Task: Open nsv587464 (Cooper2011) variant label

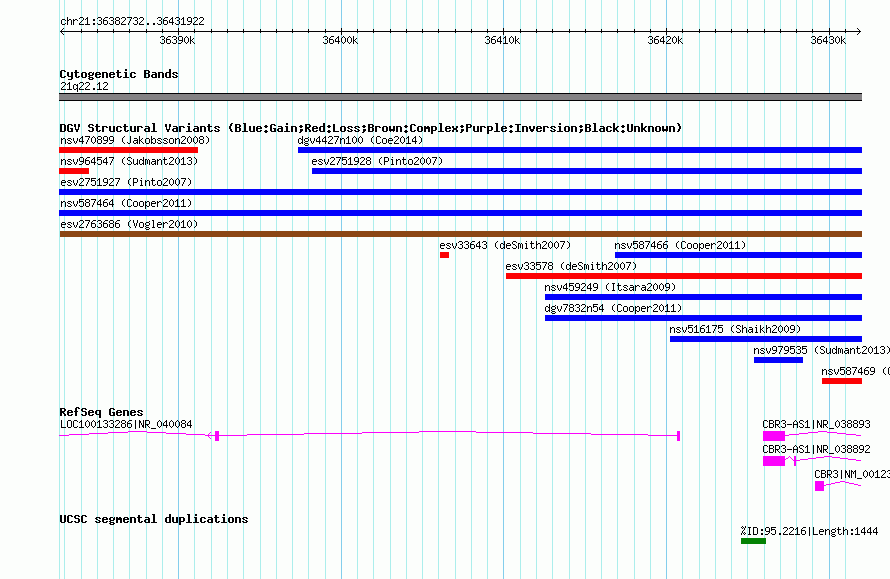Action: click(126, 203)
